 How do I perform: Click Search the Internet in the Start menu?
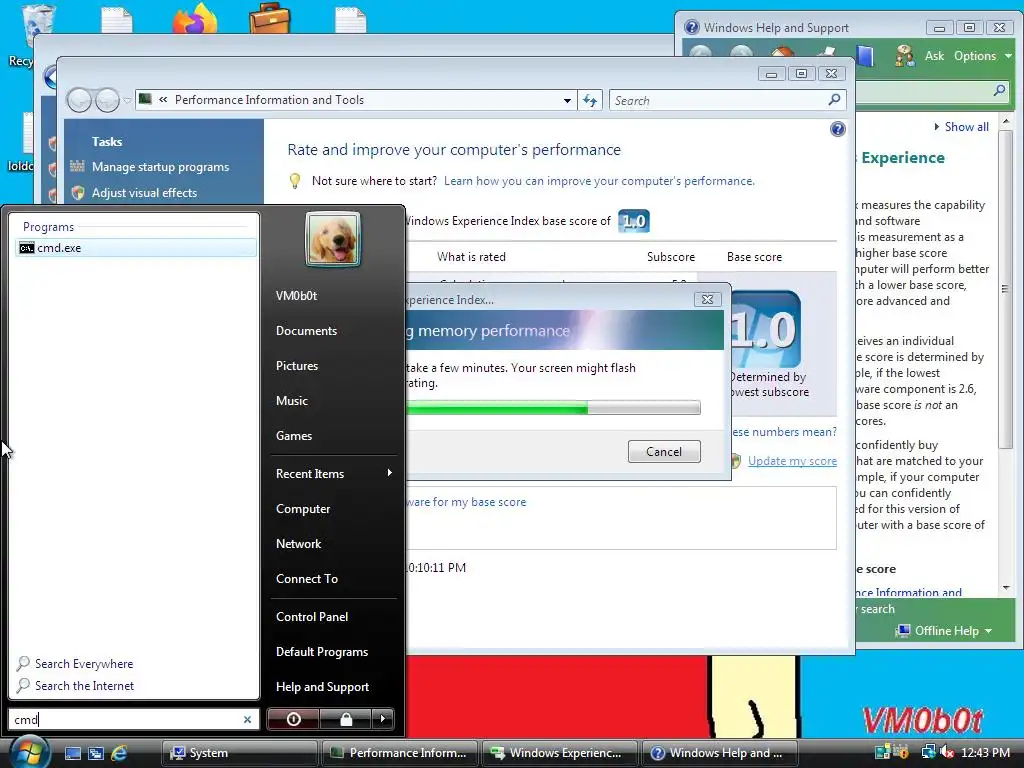(75, 686)
